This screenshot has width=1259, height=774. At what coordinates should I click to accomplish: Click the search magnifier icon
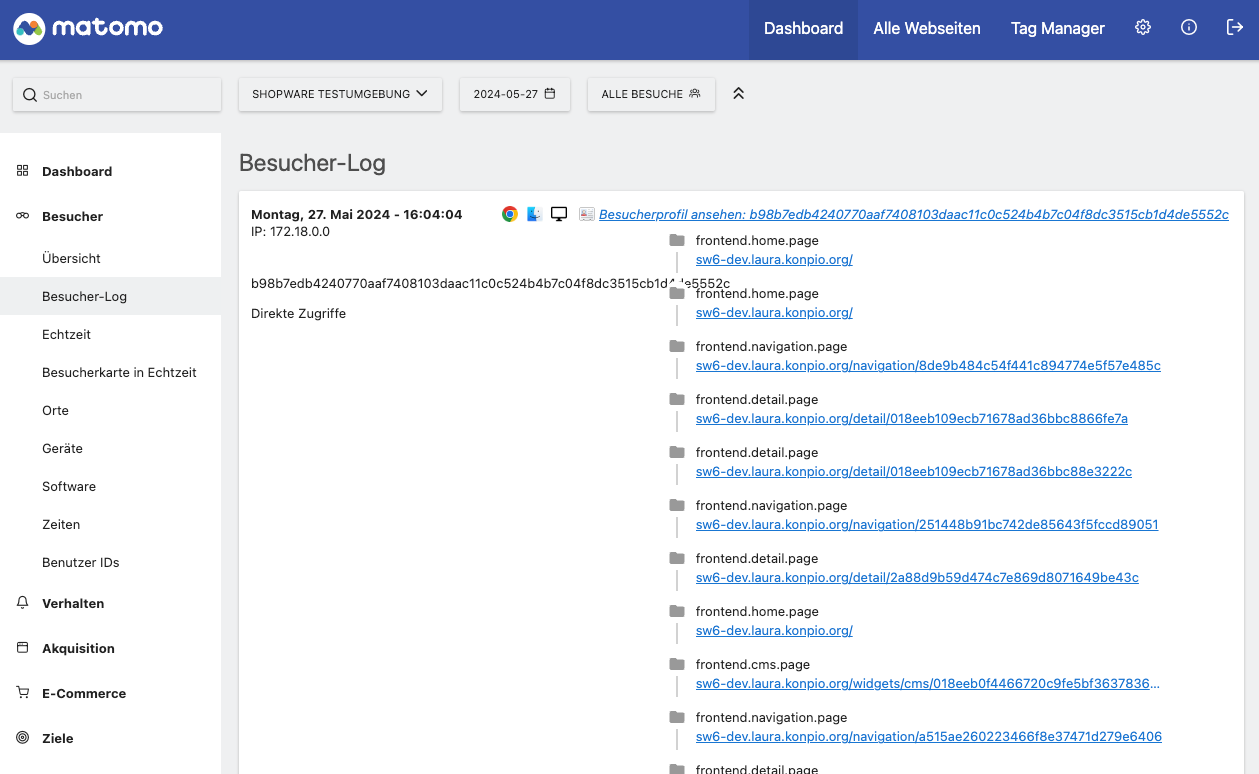[30, 95]
